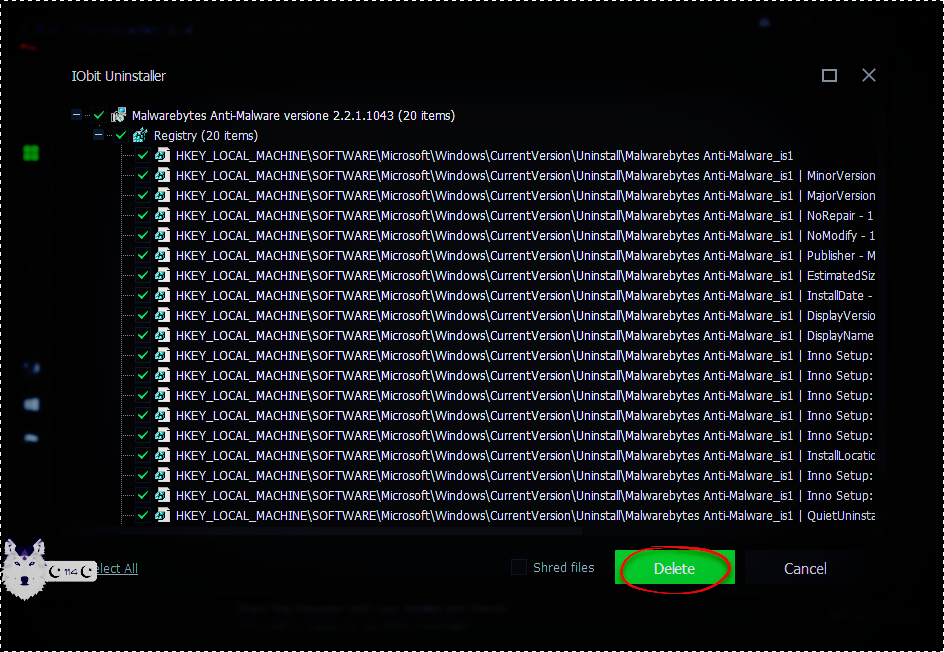Screen dimensions: 944x652
Task: Select the InstallLocation registry entry row
Action: tap(500, 455)
